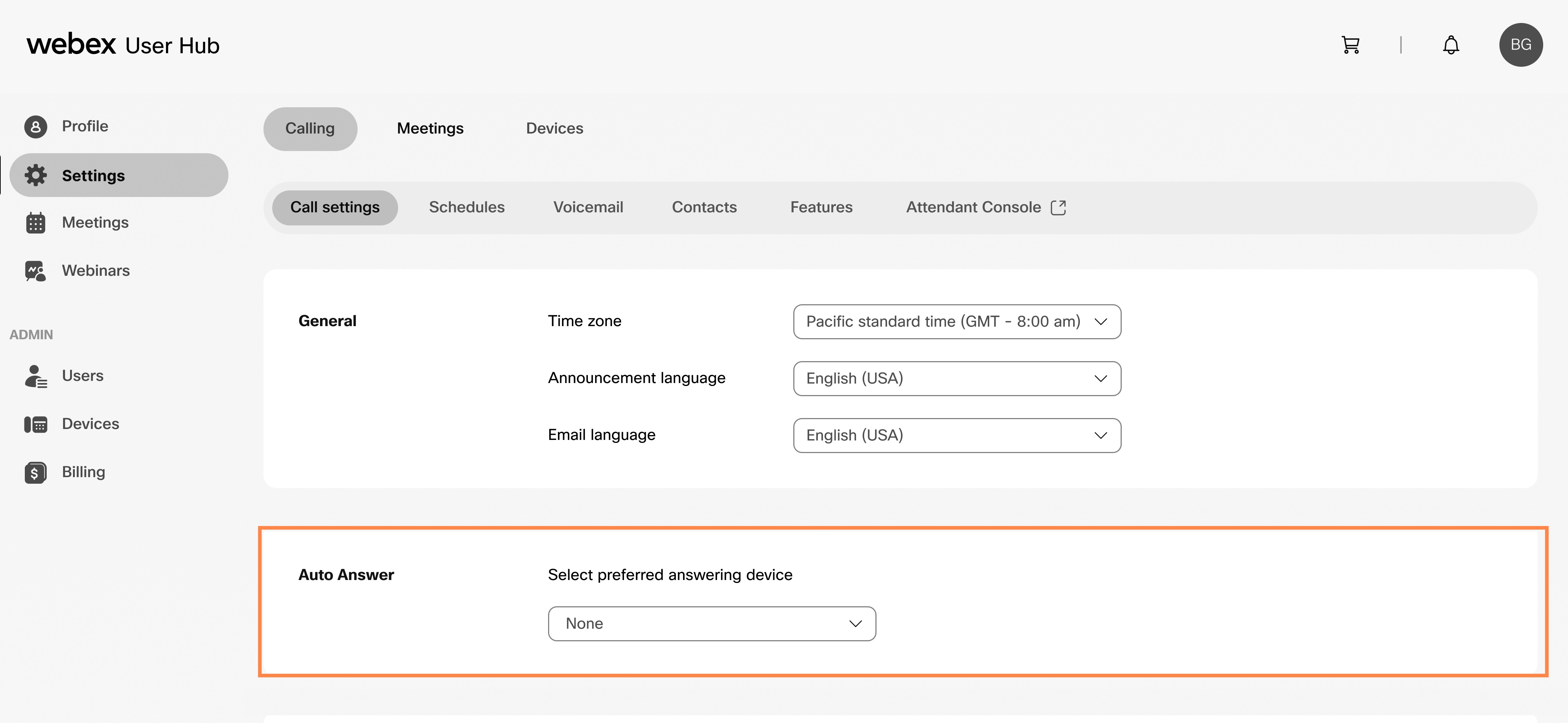This screenshot has height=723, width=1568.
Task: Click the Email language label
Action: (x=601, y=434)
